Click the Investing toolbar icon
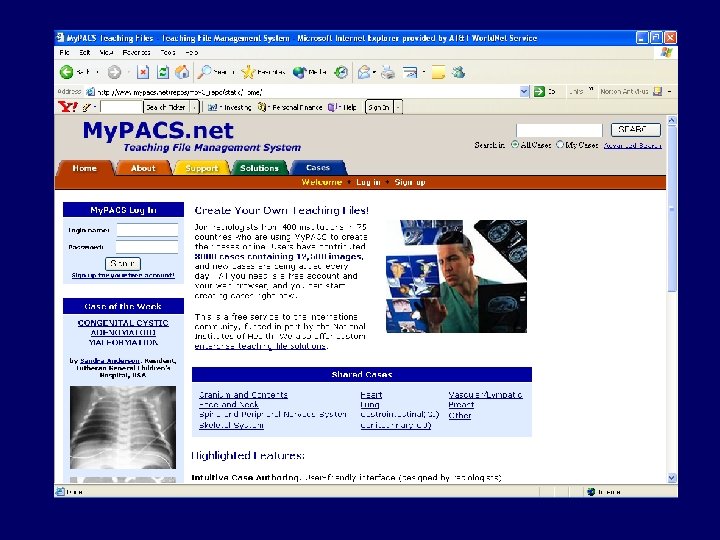This screenshot has height=540, width=720. pos(212,107)
